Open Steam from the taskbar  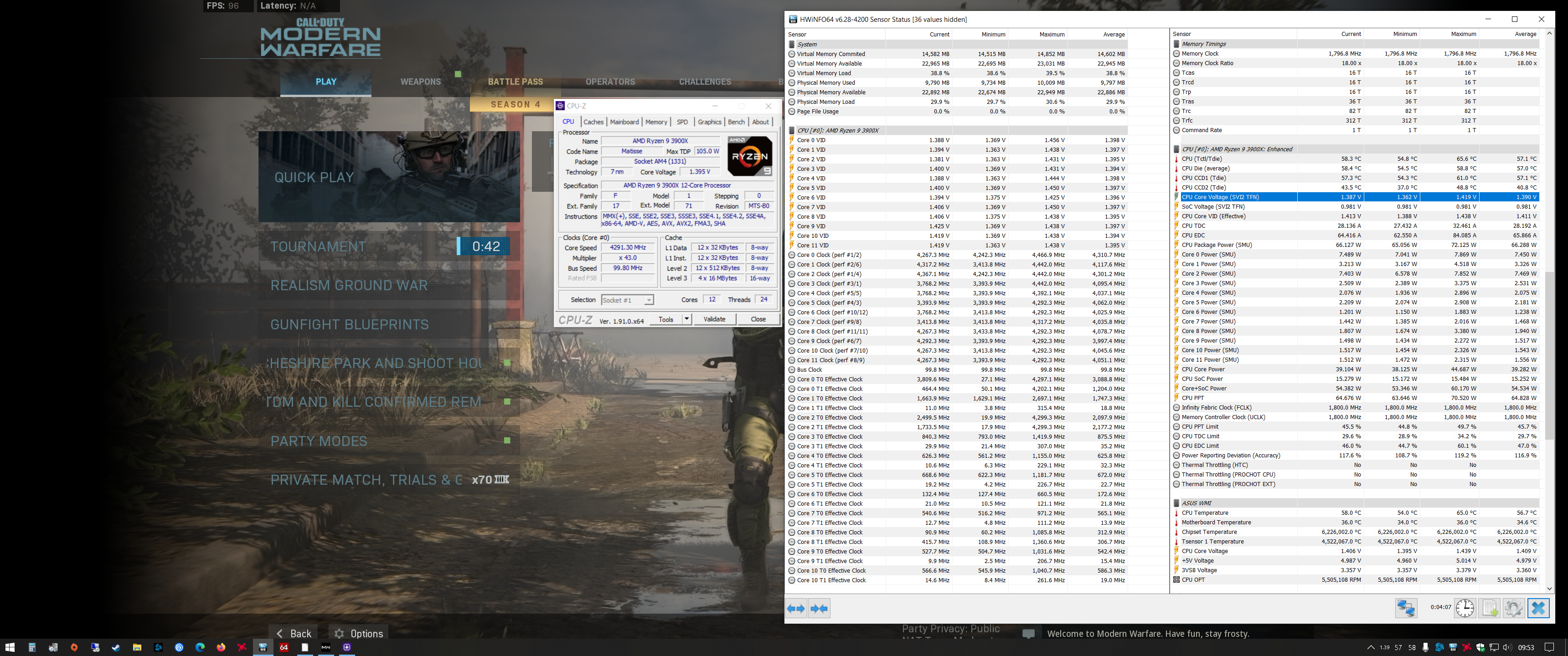click(x=116, y=647)
